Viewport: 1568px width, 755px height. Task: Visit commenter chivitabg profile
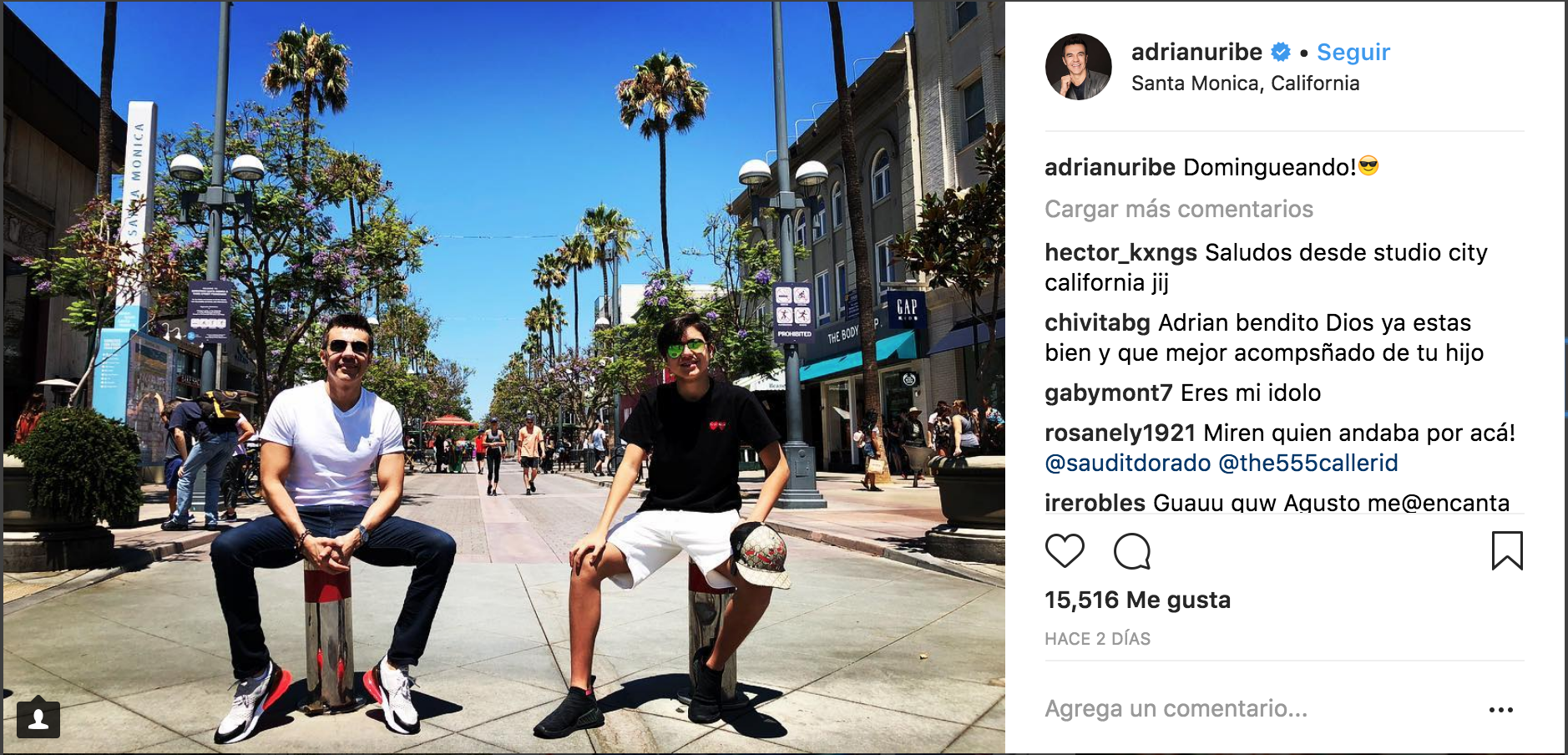1097,322
